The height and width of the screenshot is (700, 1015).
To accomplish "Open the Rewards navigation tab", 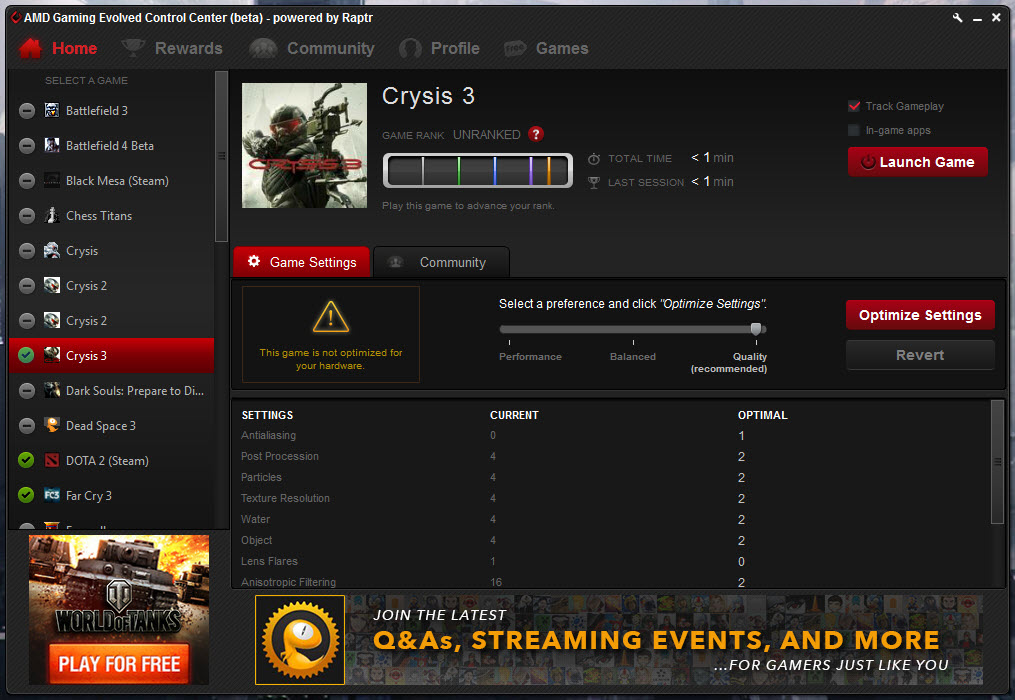I will click(172, 49).
